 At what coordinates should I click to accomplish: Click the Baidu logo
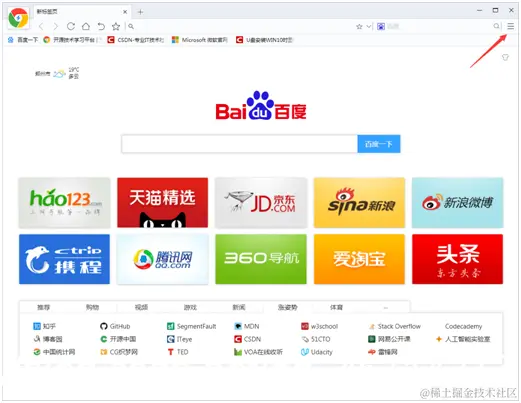pos(261,105)
